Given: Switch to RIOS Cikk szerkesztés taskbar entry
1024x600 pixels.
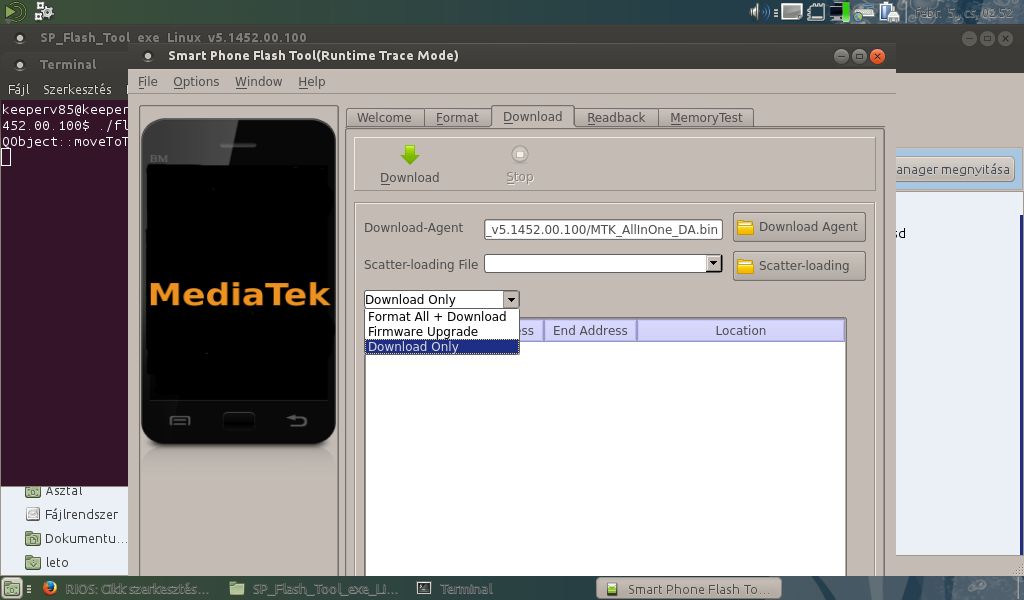Looking at the screenshot, I should tap(126, 589).
